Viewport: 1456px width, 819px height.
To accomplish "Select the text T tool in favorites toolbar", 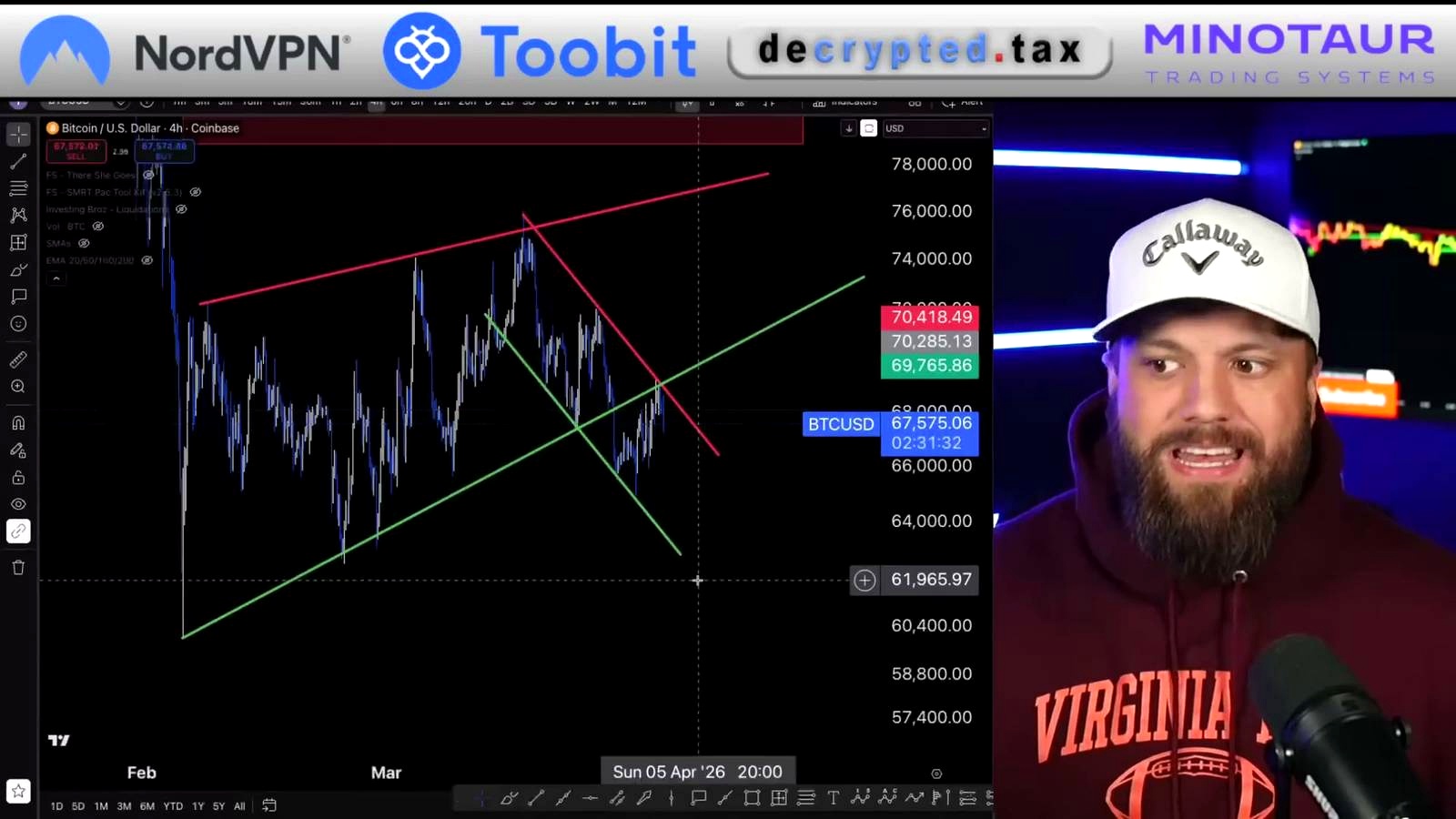I will (834, 798).
